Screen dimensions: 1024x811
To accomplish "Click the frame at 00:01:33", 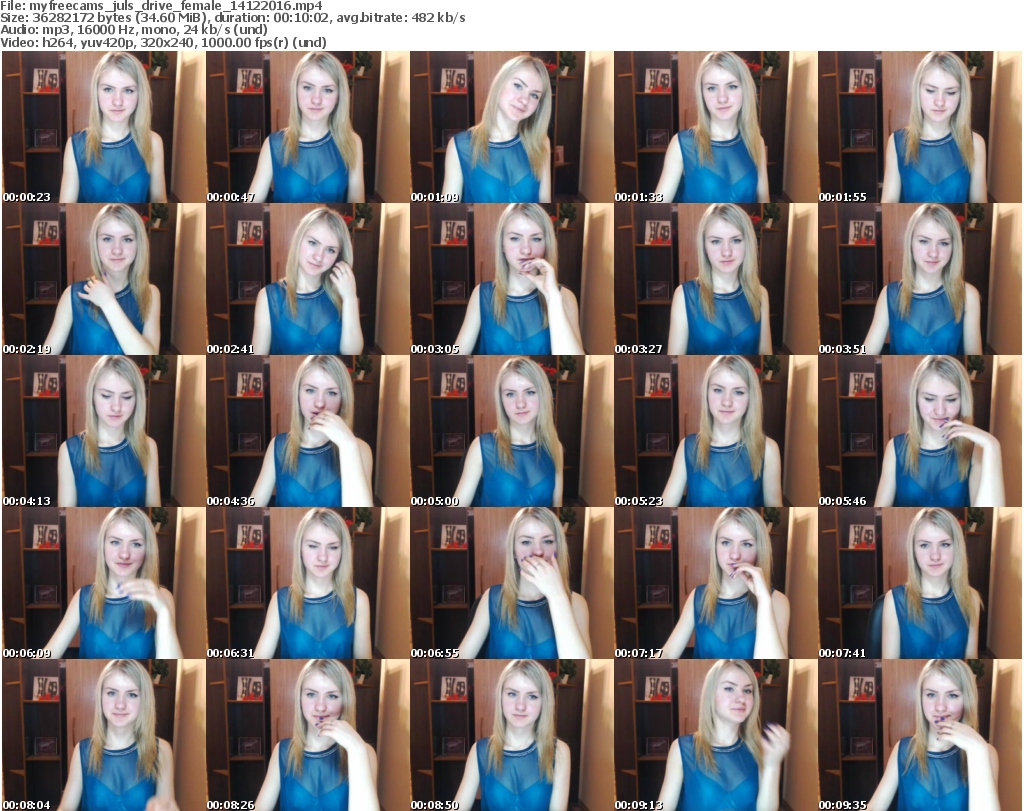I will (x=715, y=127).
